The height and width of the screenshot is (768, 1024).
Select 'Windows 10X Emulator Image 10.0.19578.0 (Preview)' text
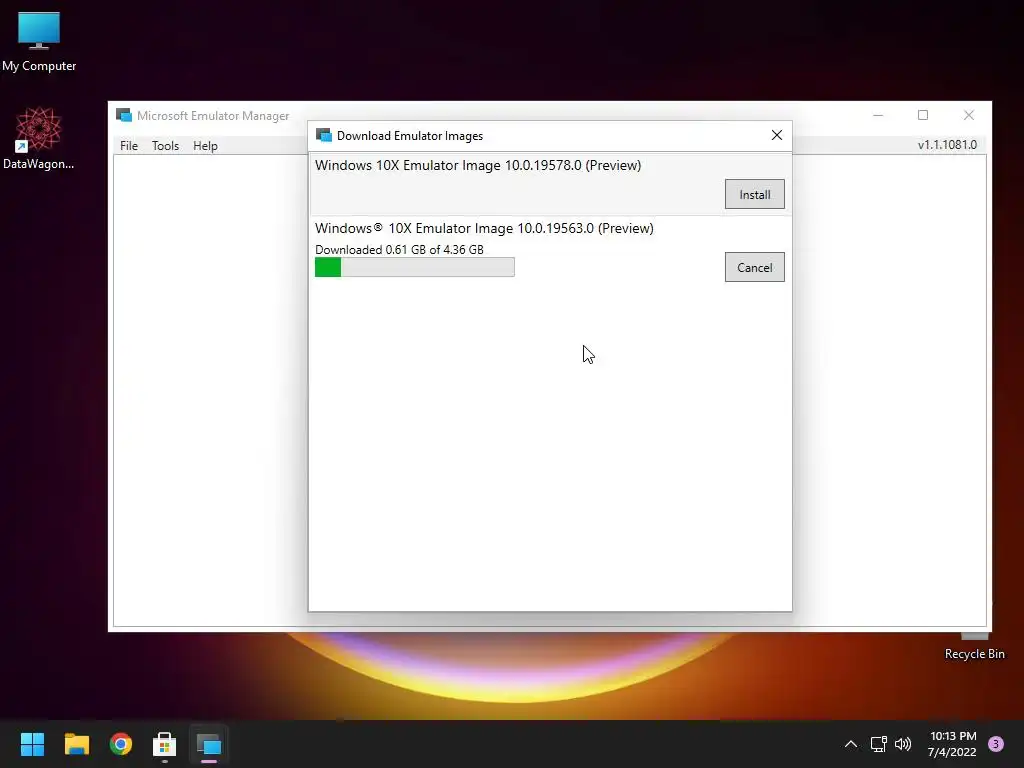click(x=478, y=165)
